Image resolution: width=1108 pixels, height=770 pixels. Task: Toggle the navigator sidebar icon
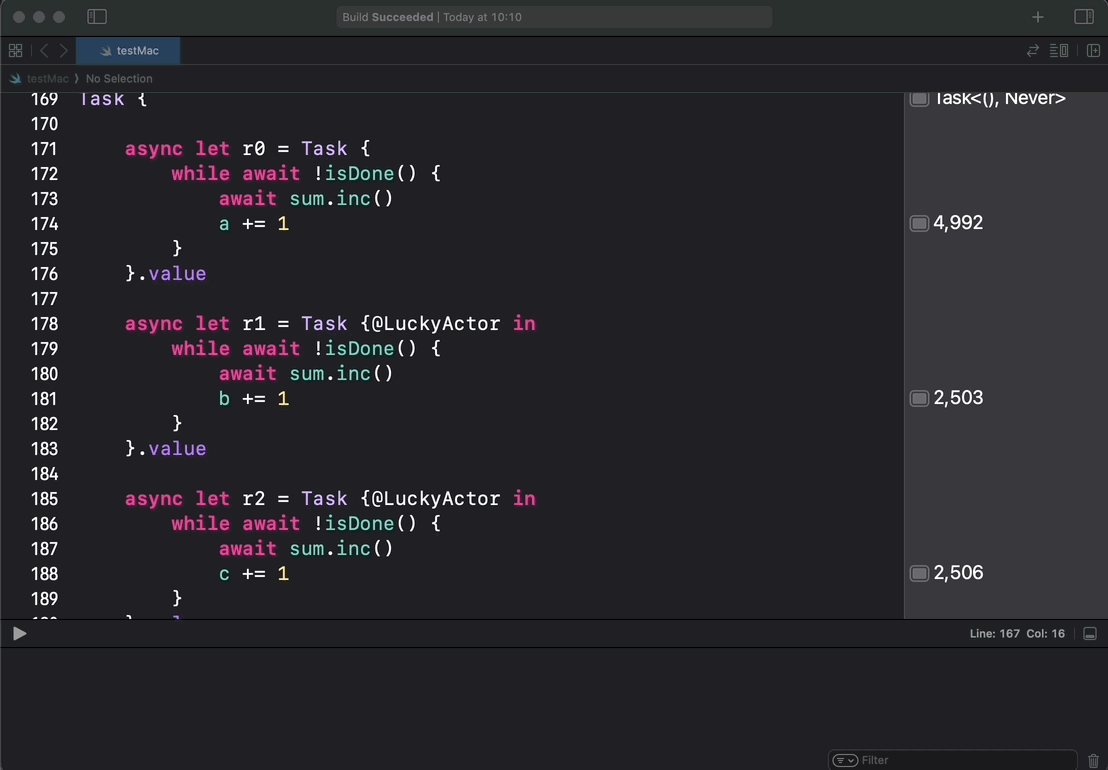coord(97,17)
